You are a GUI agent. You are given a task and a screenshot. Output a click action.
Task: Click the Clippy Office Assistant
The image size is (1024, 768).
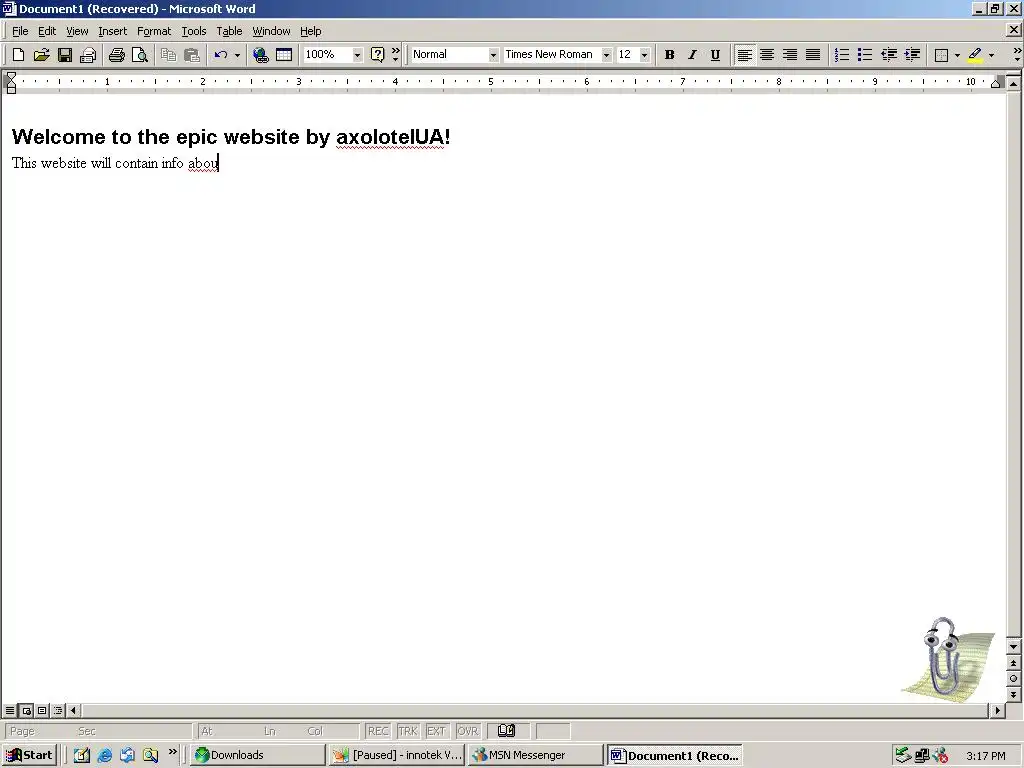948,660
